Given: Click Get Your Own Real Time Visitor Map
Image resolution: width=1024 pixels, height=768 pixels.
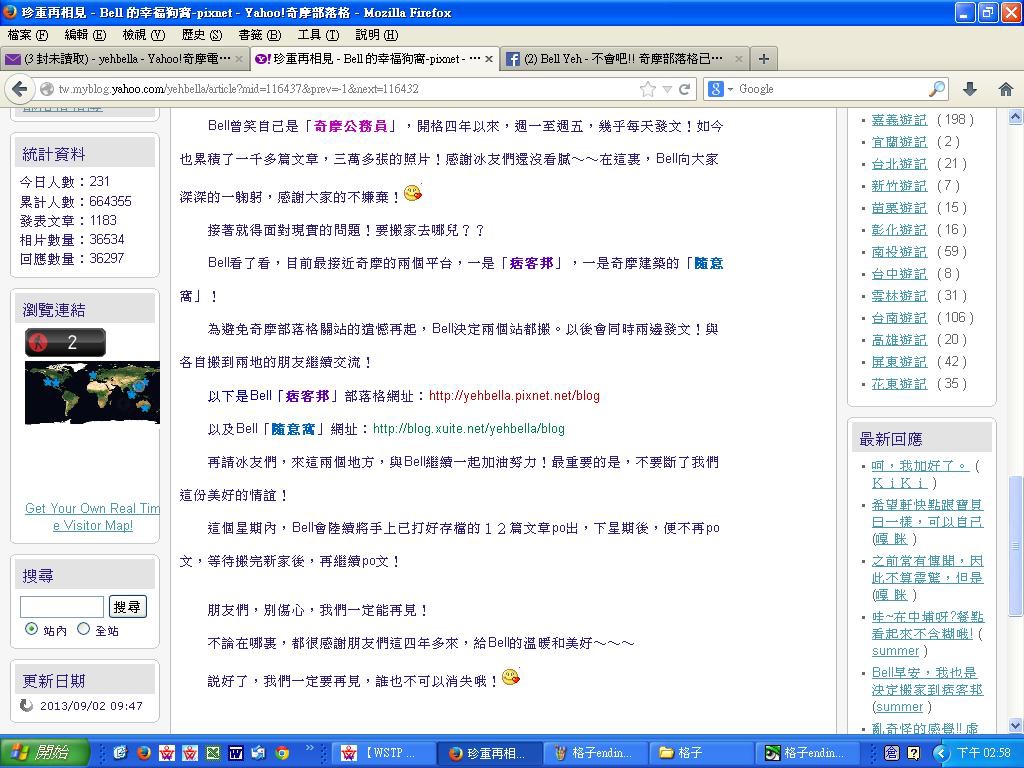Looking at the screenshot, I should [93, 517].
